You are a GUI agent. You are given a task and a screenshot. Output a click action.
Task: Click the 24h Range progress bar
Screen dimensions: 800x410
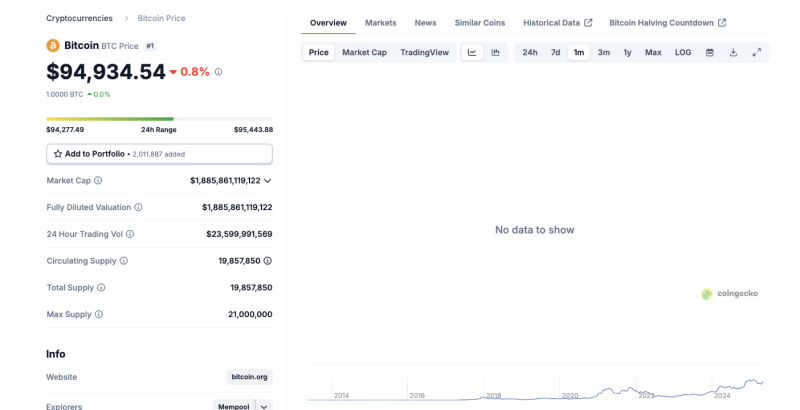coord(159,119)
